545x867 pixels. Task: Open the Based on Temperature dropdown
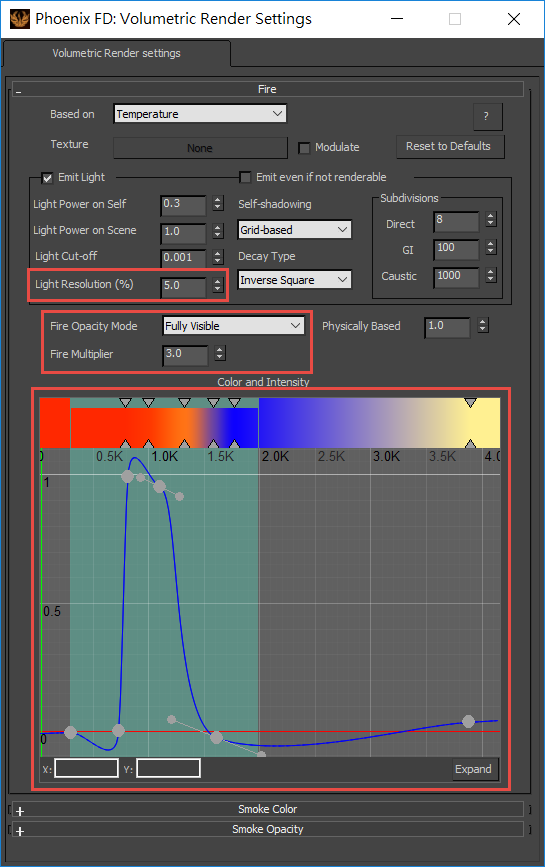(x=200, y=114)
